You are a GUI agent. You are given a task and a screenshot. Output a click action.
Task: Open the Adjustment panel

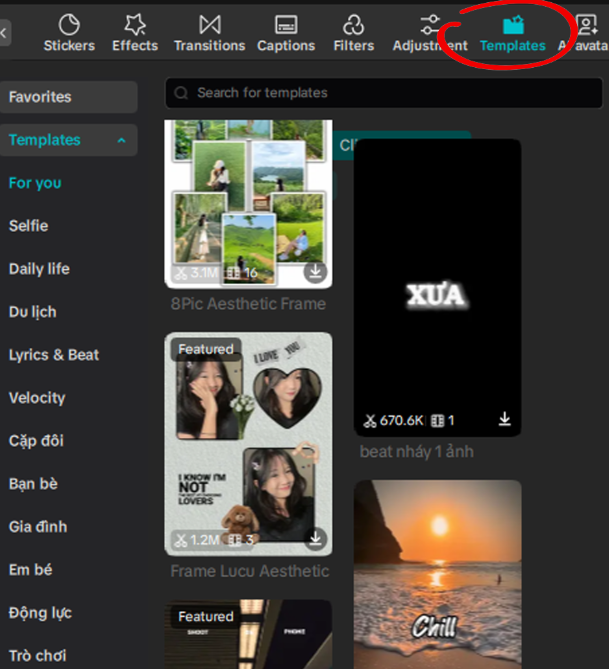point(430,33)
